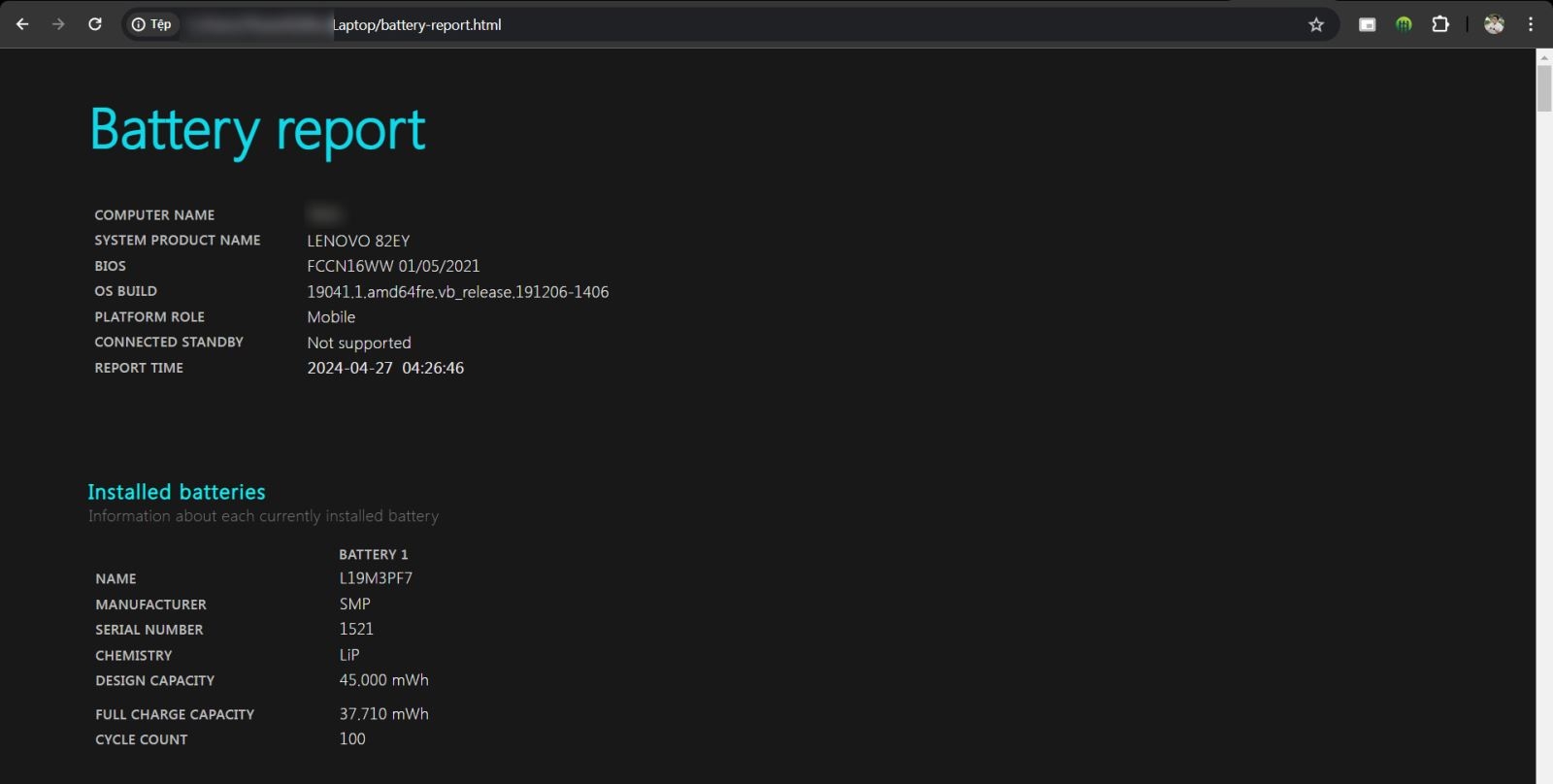Reload the battery report page
Screen dimensions: 1553x784
[x=95, y=24]
